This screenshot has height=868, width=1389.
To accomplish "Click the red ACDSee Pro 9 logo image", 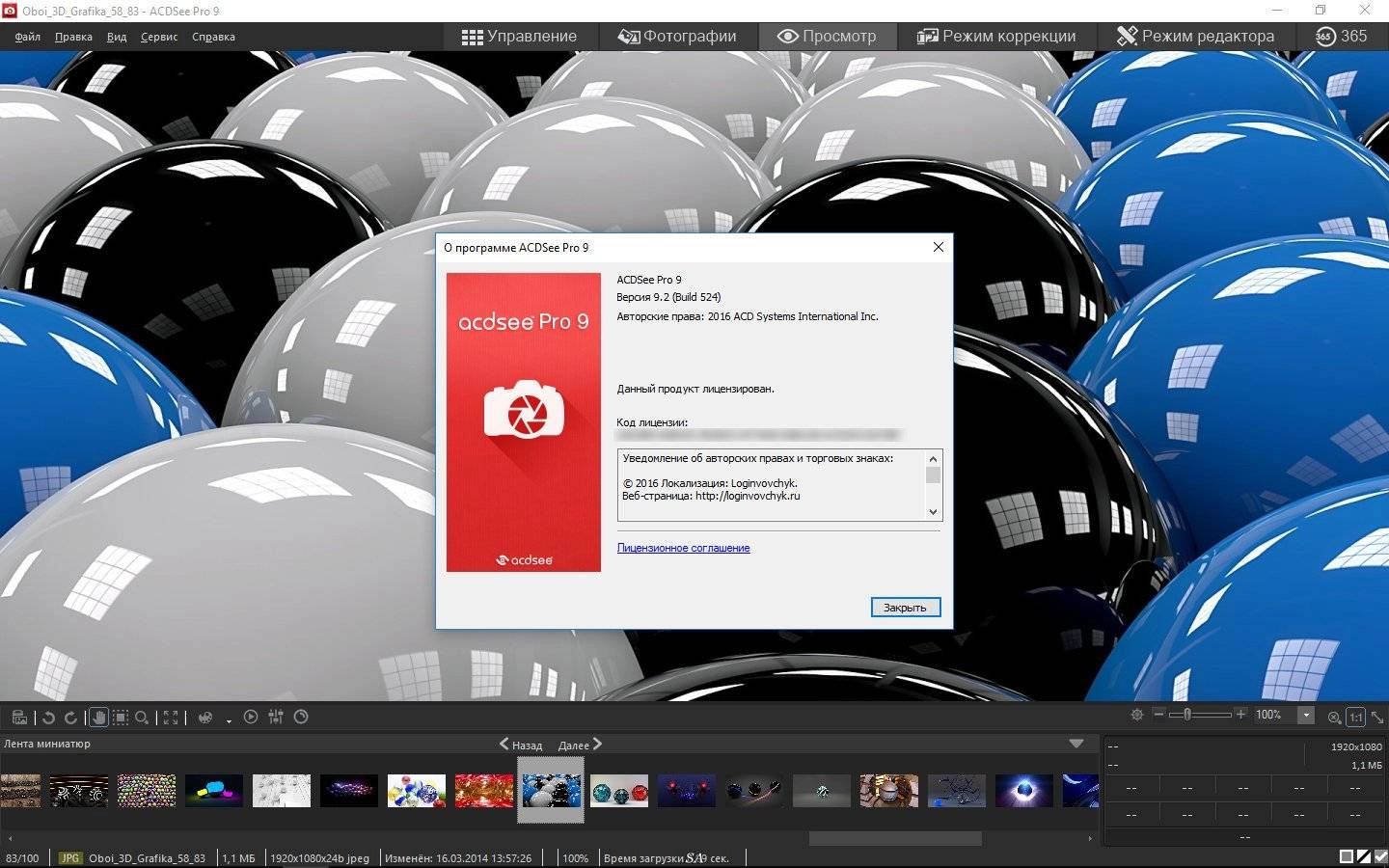I will [x=524, y=422].
